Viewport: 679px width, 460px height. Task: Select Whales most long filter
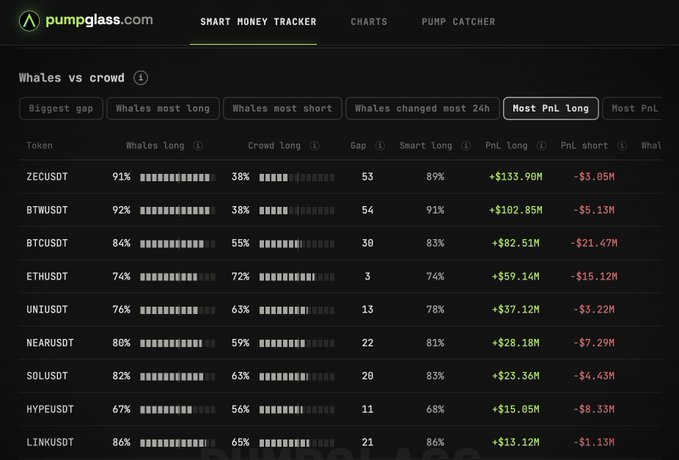click(x=163, y=108)
